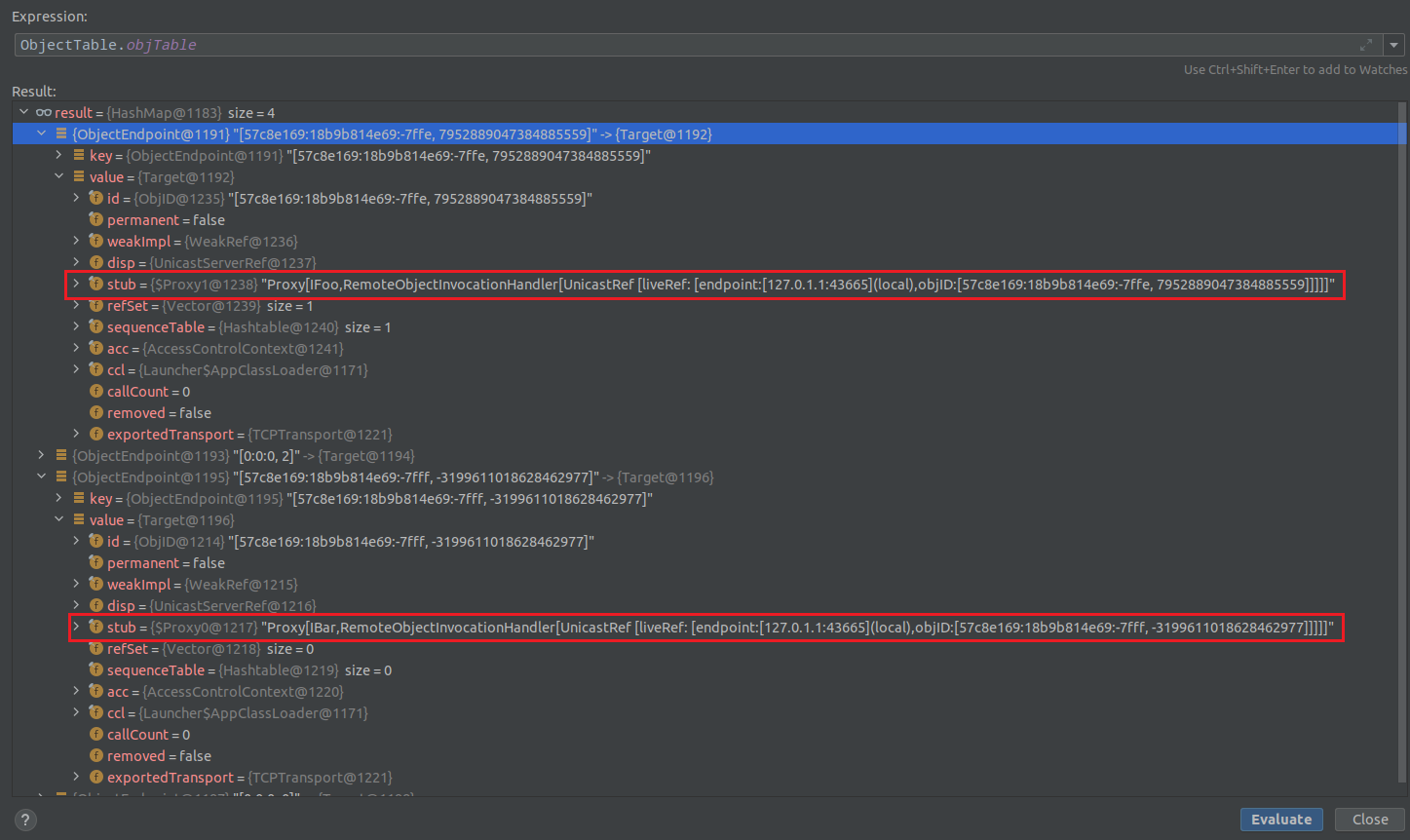The image size is (1410, 840).
Task: Select the row 'refSet = {Vector@1239} size = 1'
Action: point(210,306)
